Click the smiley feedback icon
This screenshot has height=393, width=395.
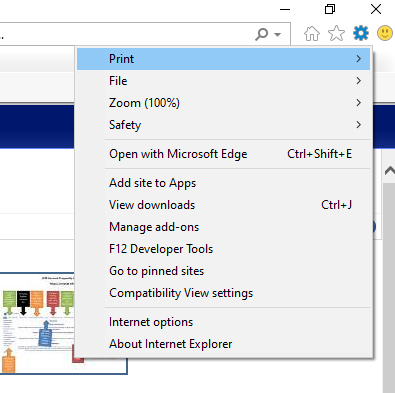tap(385, 33)
